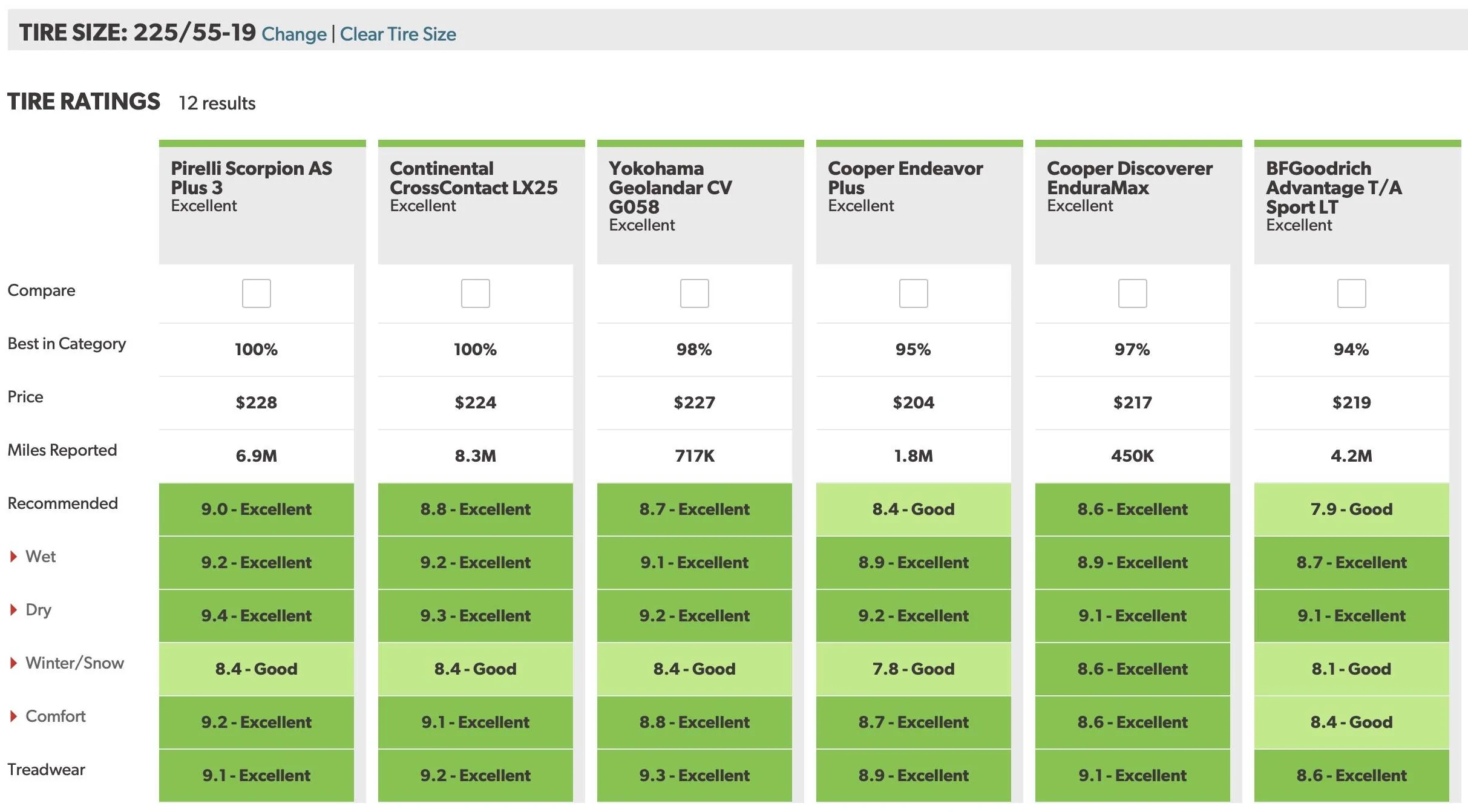This screenshot has height=812, width=1468.
Task: Click the "450K" miles reported value
Action: (x=1133, y=456)
